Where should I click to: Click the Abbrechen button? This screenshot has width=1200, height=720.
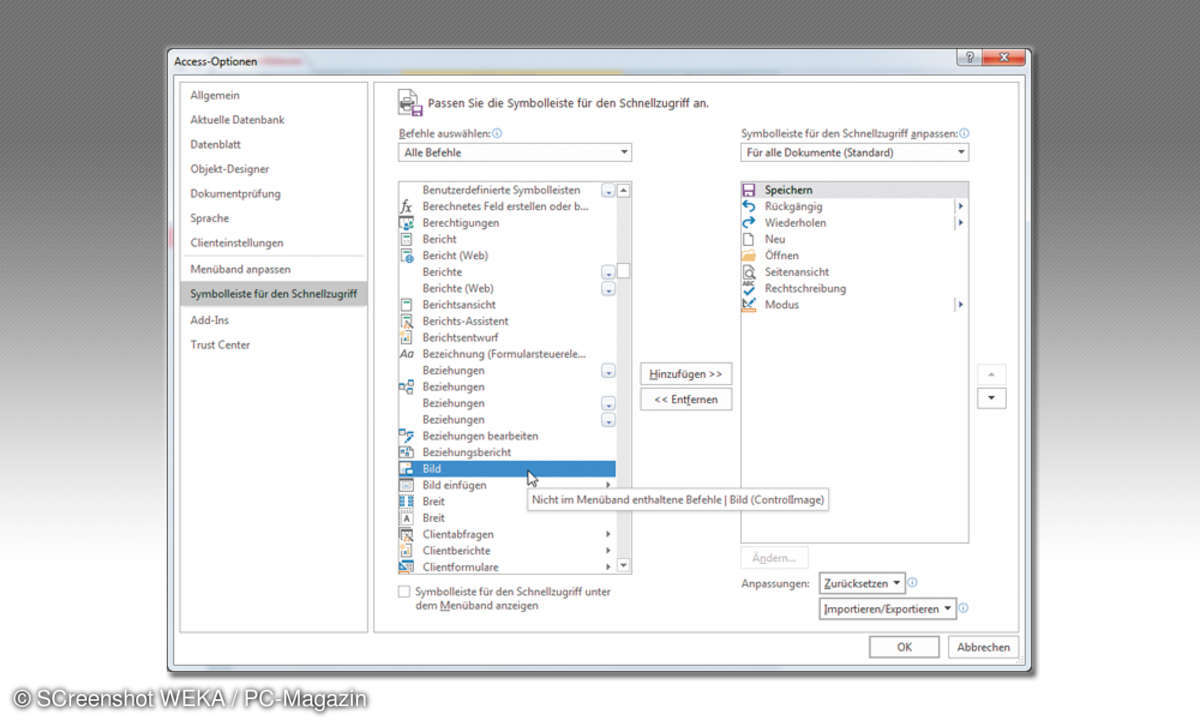984,647
